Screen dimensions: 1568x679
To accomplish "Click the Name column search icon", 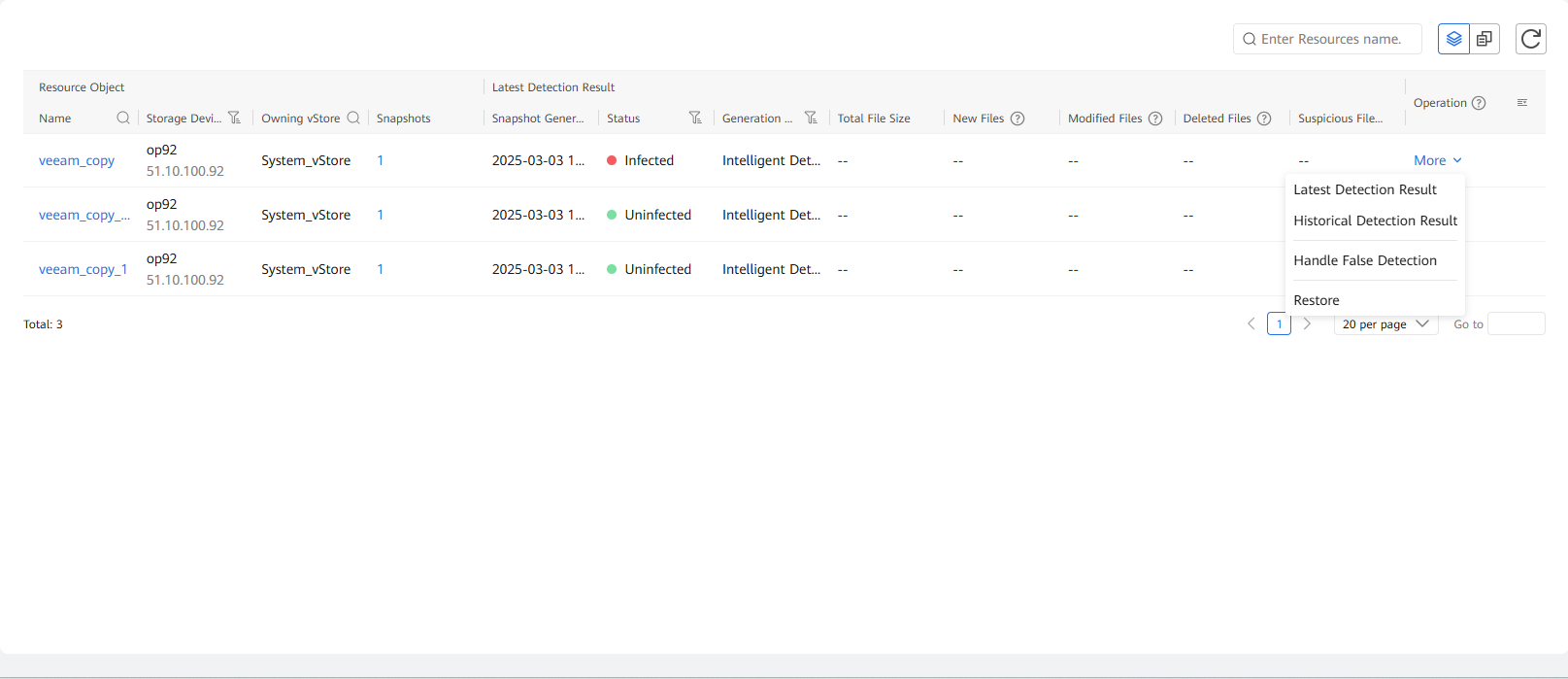I will [x=123, y=119].
